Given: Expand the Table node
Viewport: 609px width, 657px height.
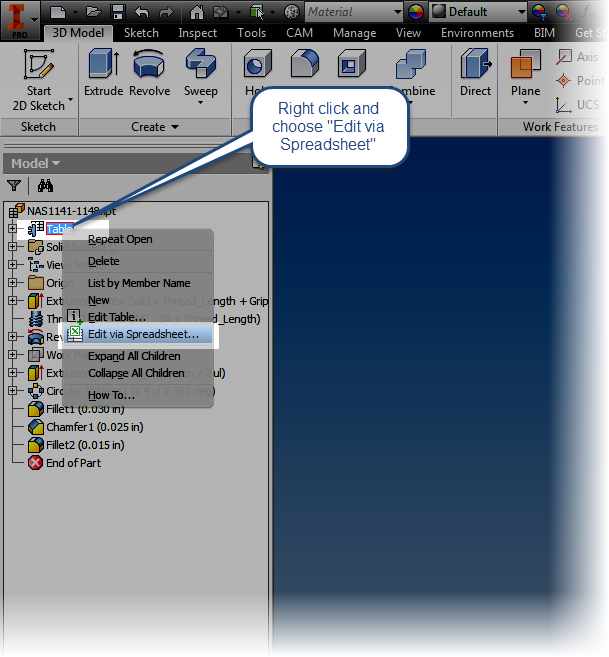Looking at the screenshot, I should pos(12,228).
